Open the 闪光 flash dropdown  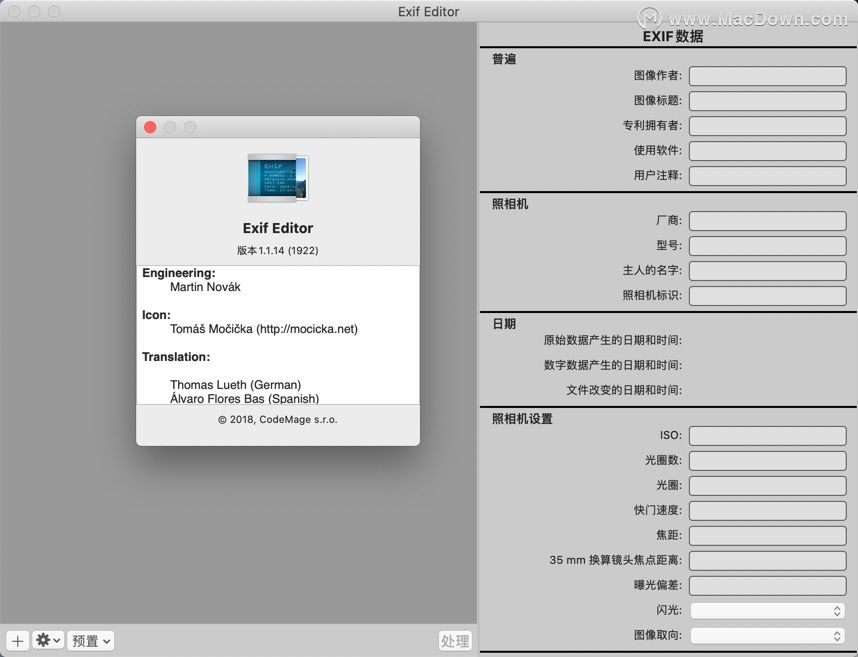[x=767, y=611]
